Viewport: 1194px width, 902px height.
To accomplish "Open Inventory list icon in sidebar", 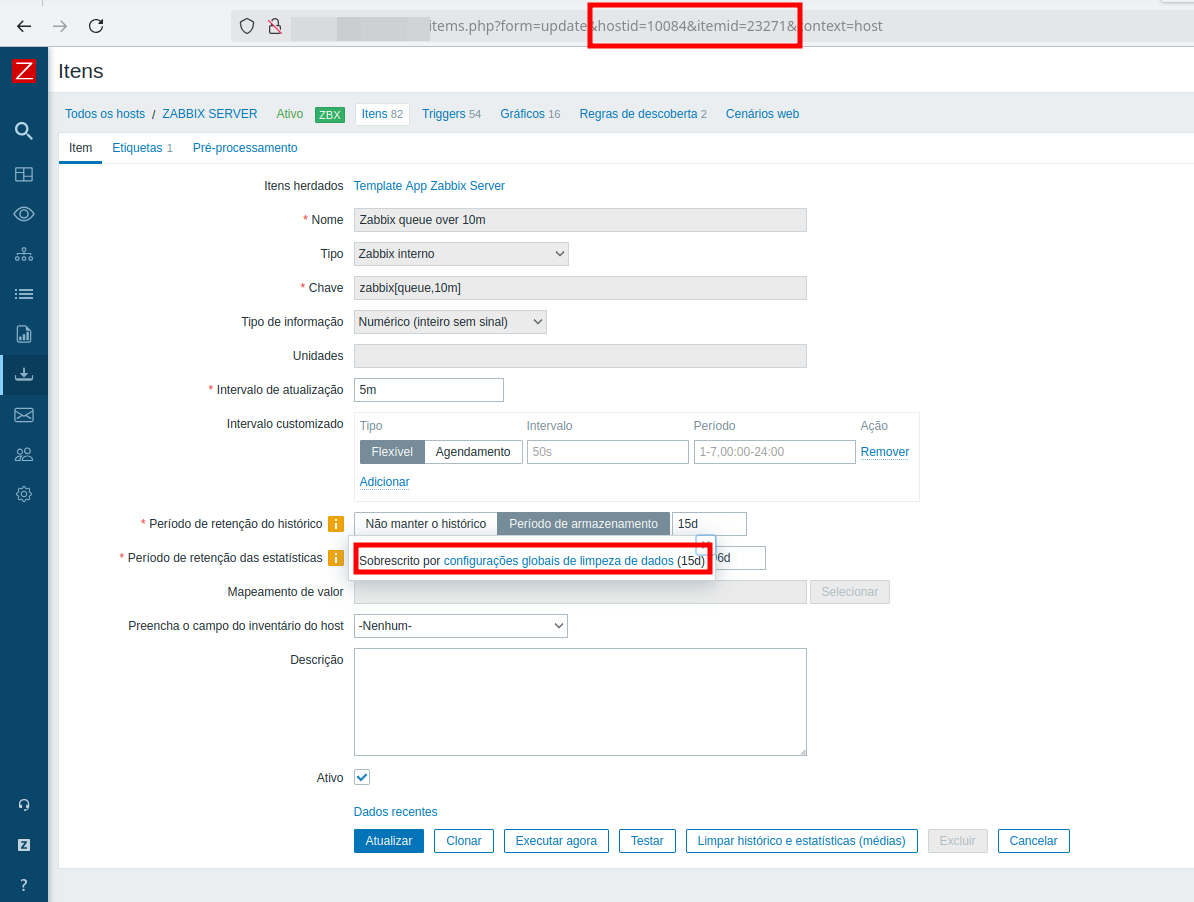I will pyautogui.click(x=24, y=294).
